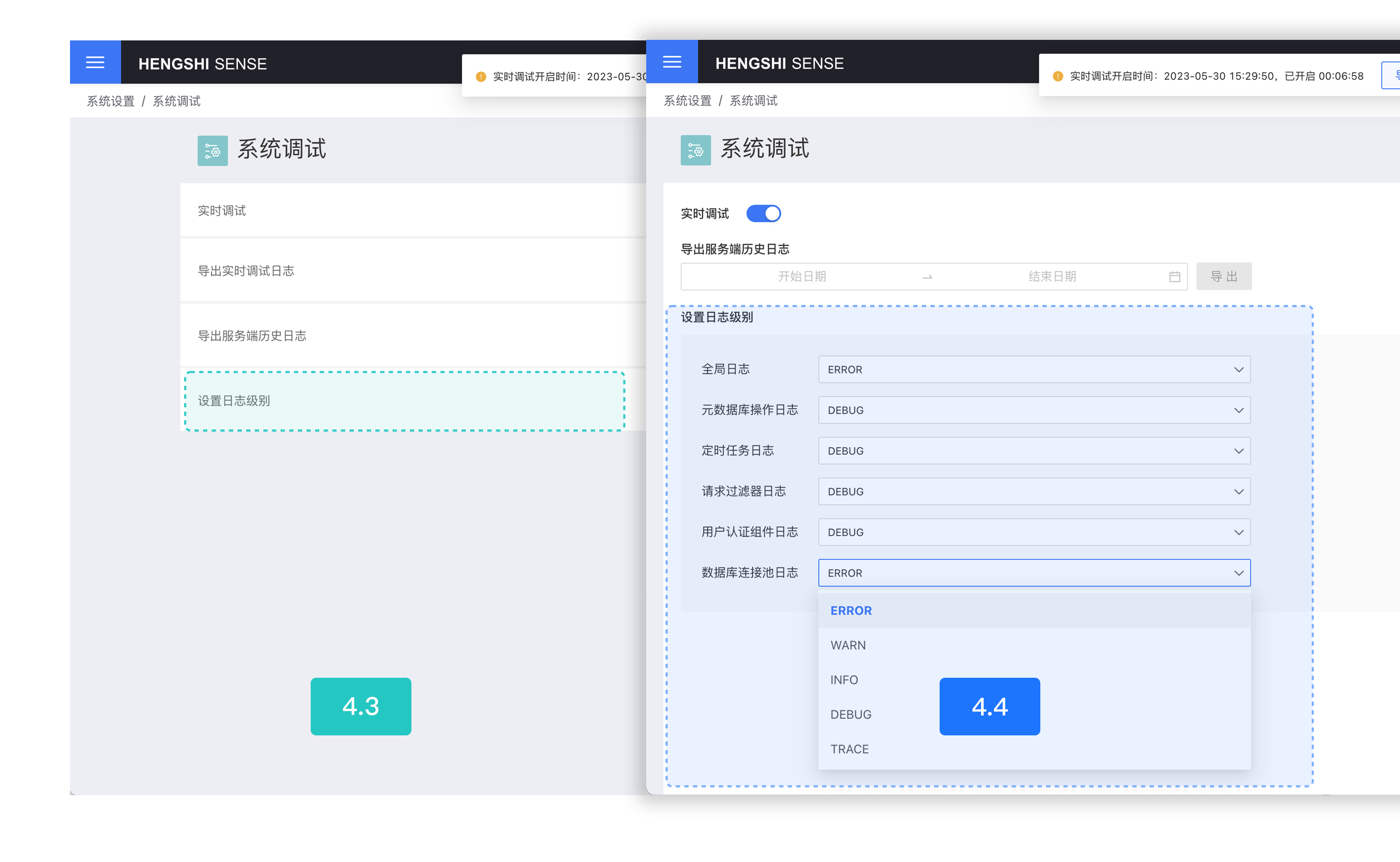Open 导出服务端历史日志 row in 4.3 window
1400x862 pixels.
(x=413, y=335)
